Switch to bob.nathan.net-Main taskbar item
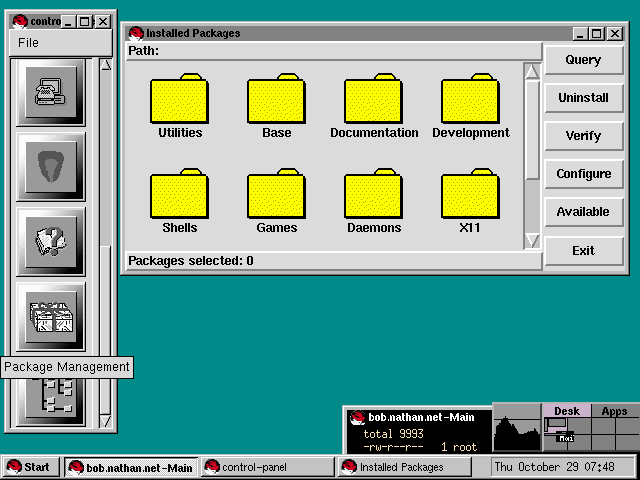640x480 pixels. pos(131,467)
